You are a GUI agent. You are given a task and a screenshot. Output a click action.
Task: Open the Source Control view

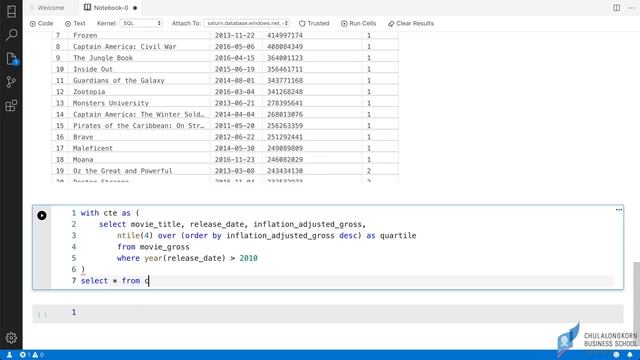click(x=11, y=82)
